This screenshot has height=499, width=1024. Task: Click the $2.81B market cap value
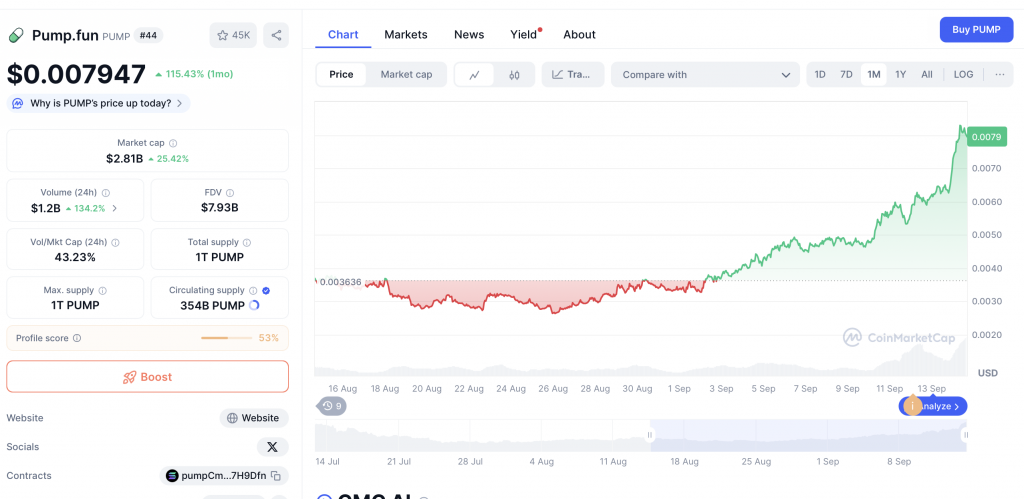[x=124, y=158]
